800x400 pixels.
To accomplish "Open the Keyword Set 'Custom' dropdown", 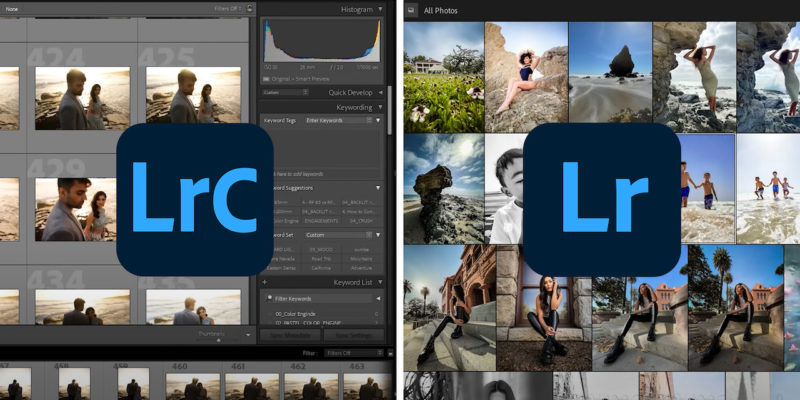I will (x=339, y=235).
